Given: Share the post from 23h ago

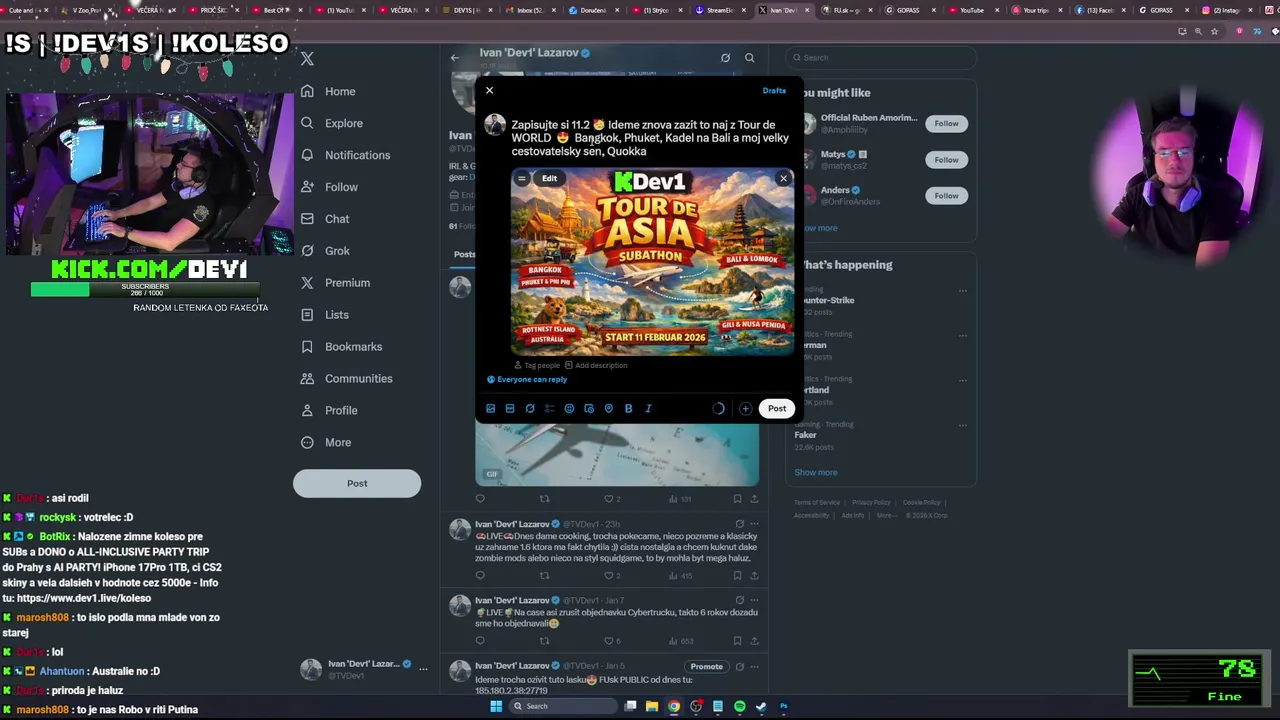Looking at the screenshot, I should point(754,576).
